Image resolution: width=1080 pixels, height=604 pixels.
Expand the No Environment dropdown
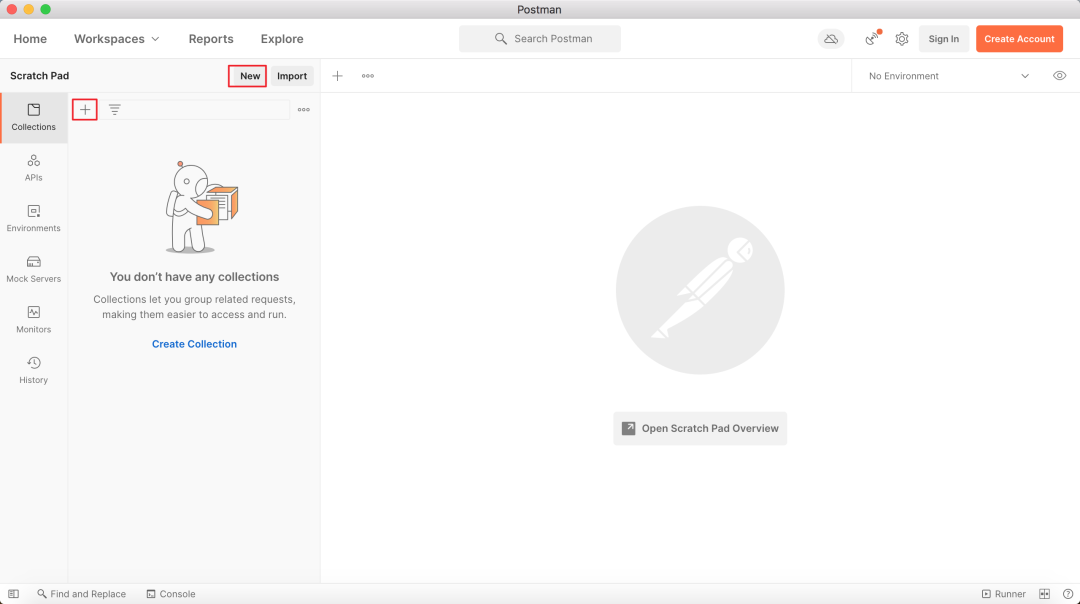(x=948, y=76)
